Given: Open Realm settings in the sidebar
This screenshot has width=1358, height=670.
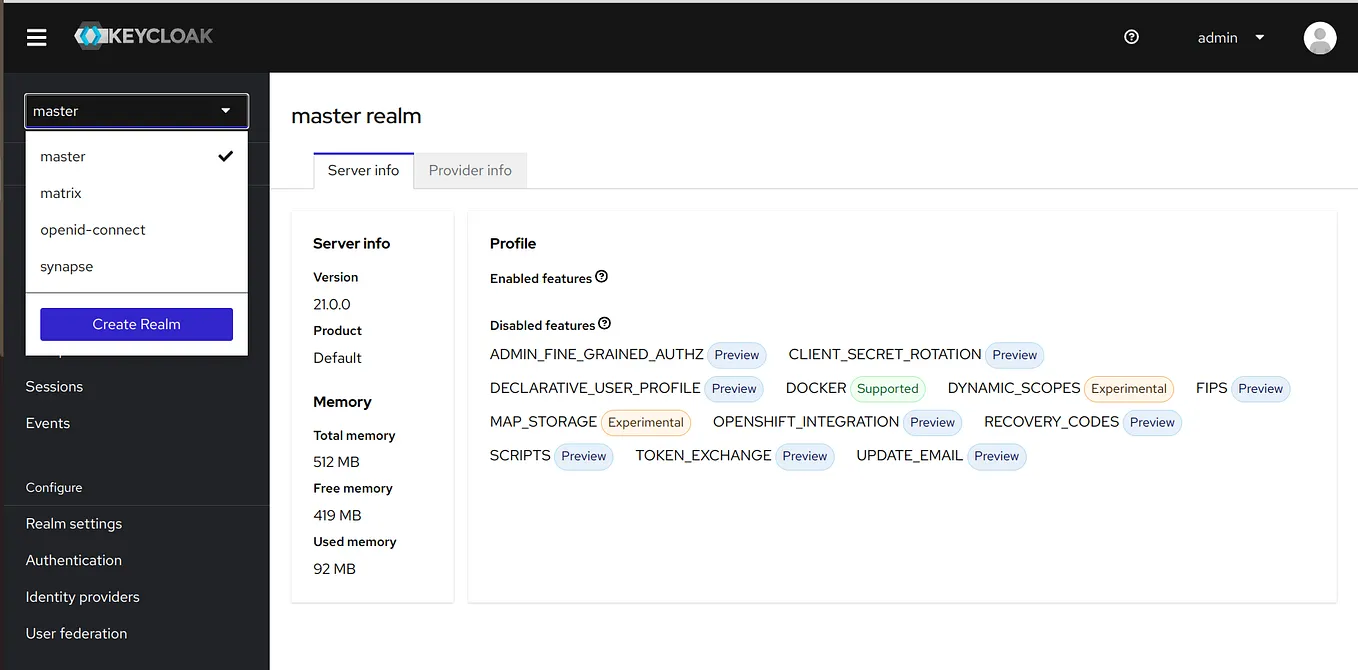Looking at the screenshot, I should [x=73, y=523].
